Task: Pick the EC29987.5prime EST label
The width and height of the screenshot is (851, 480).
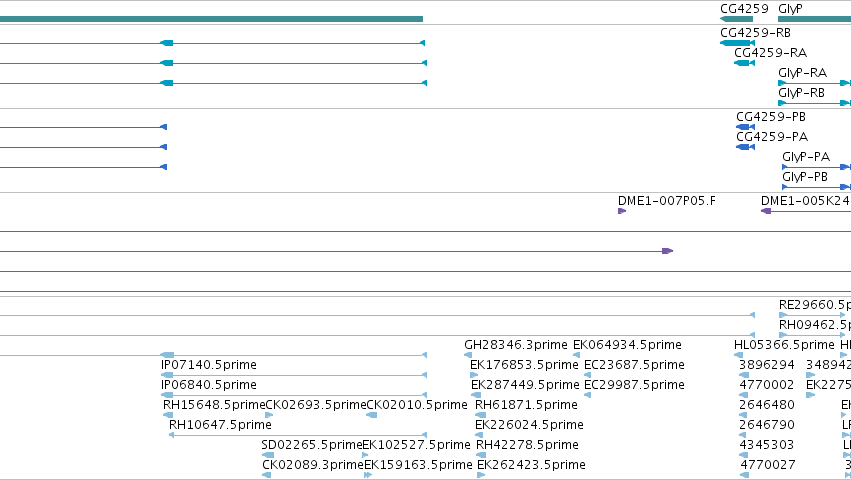Action: 634,385
